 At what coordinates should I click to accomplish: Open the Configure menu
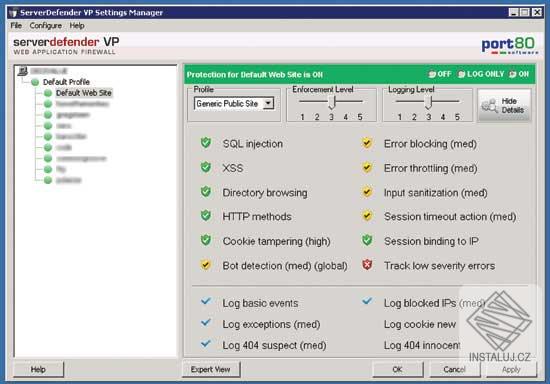46,26
